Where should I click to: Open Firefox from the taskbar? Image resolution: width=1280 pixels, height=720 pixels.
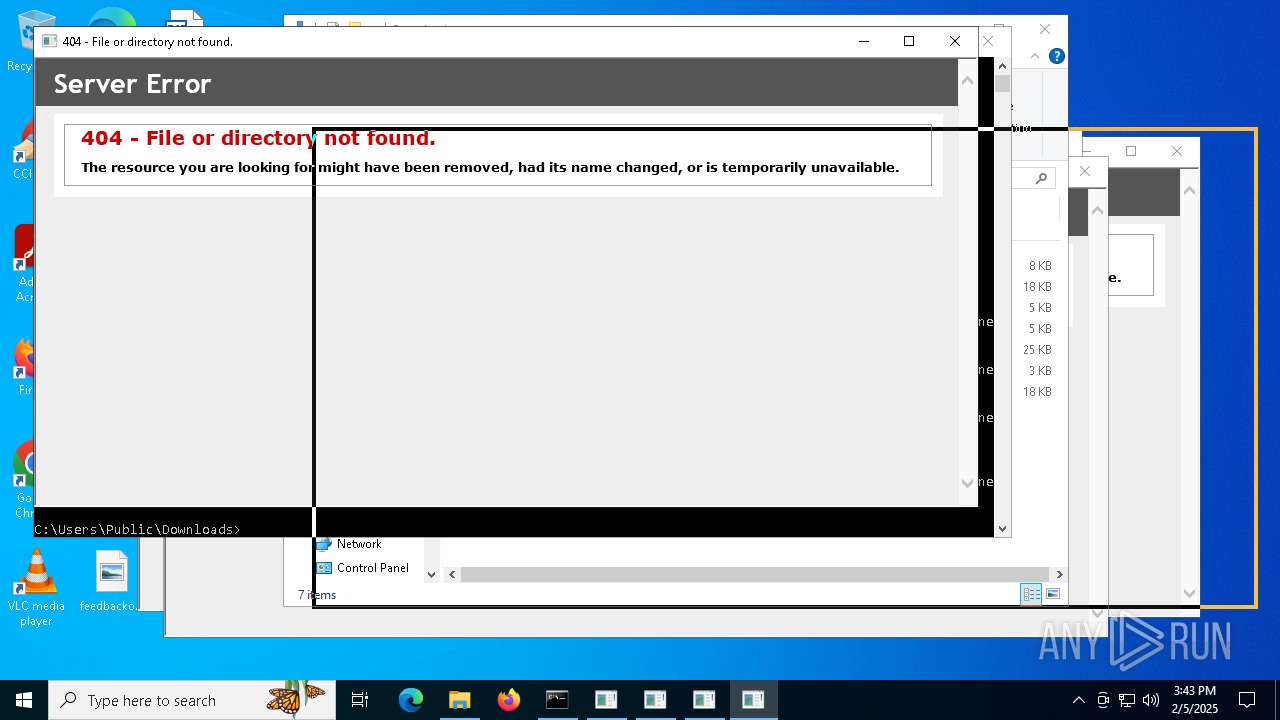pyautogui.click(x=509, y=700)
